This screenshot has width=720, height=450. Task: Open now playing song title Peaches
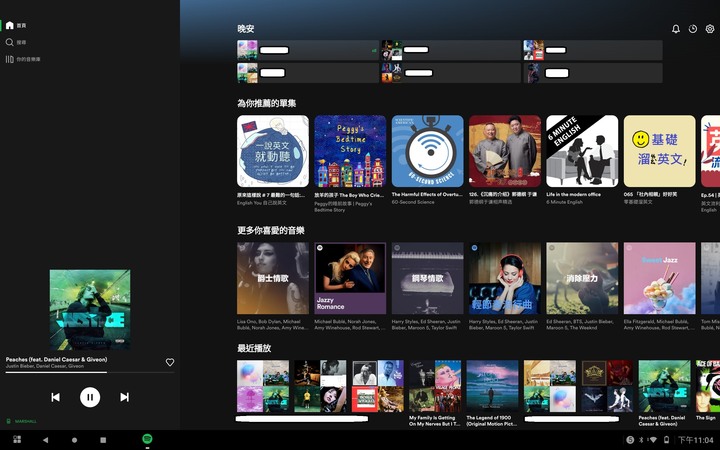[x=56, y=359]
